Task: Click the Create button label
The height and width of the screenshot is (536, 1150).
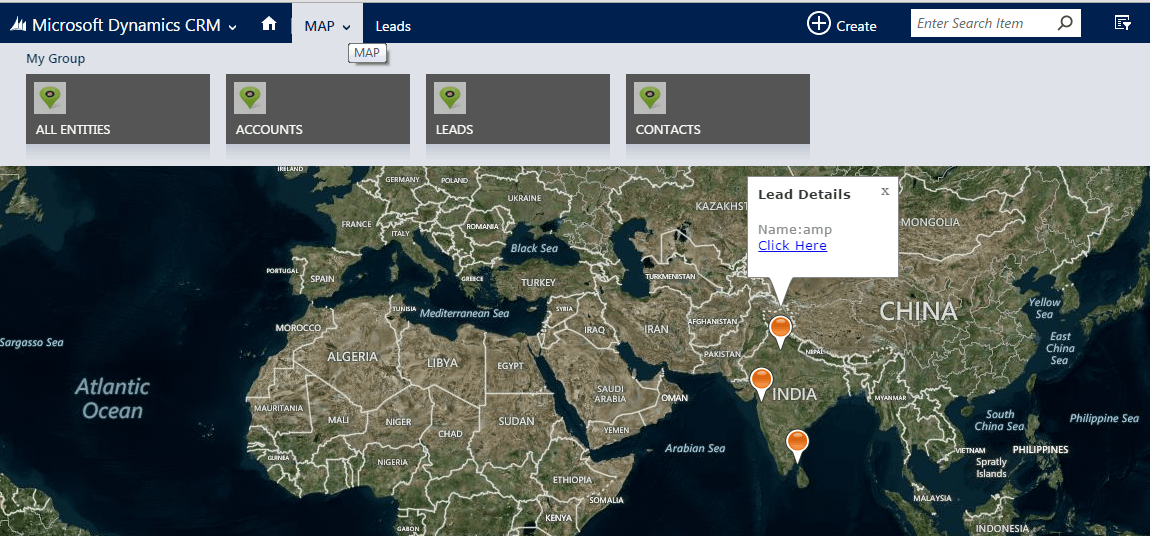Action: pos(856,26)
